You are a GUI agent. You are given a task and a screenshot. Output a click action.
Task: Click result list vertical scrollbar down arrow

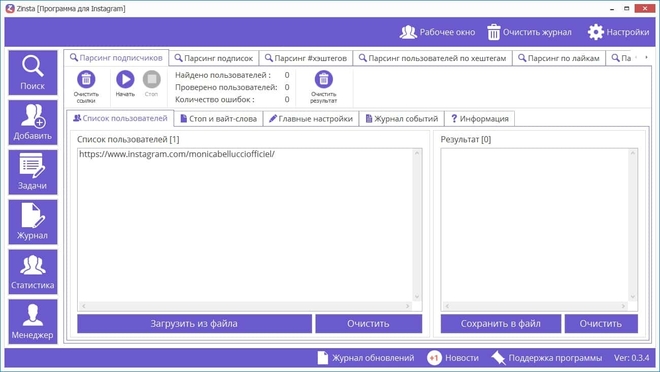[x=633, y=297]
